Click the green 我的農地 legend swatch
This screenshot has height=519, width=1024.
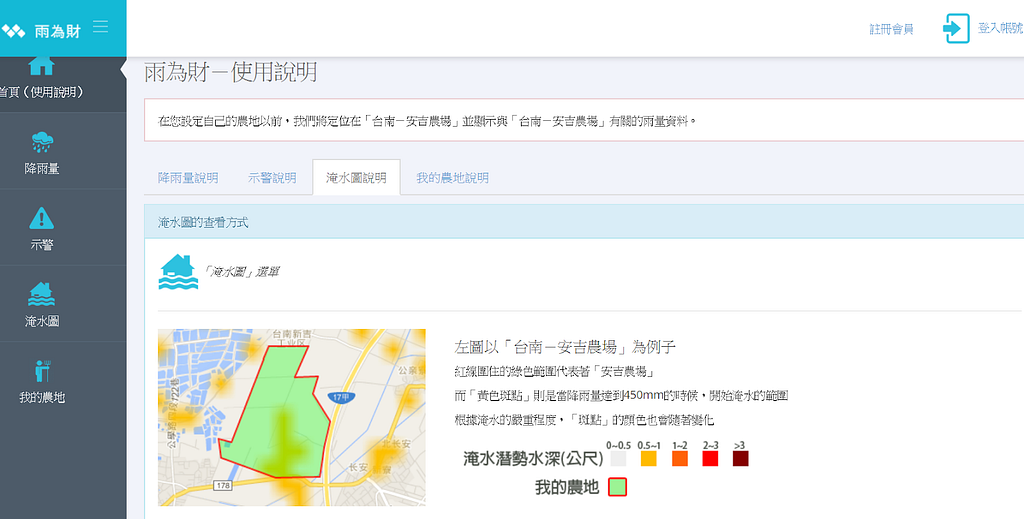(618, 487)
